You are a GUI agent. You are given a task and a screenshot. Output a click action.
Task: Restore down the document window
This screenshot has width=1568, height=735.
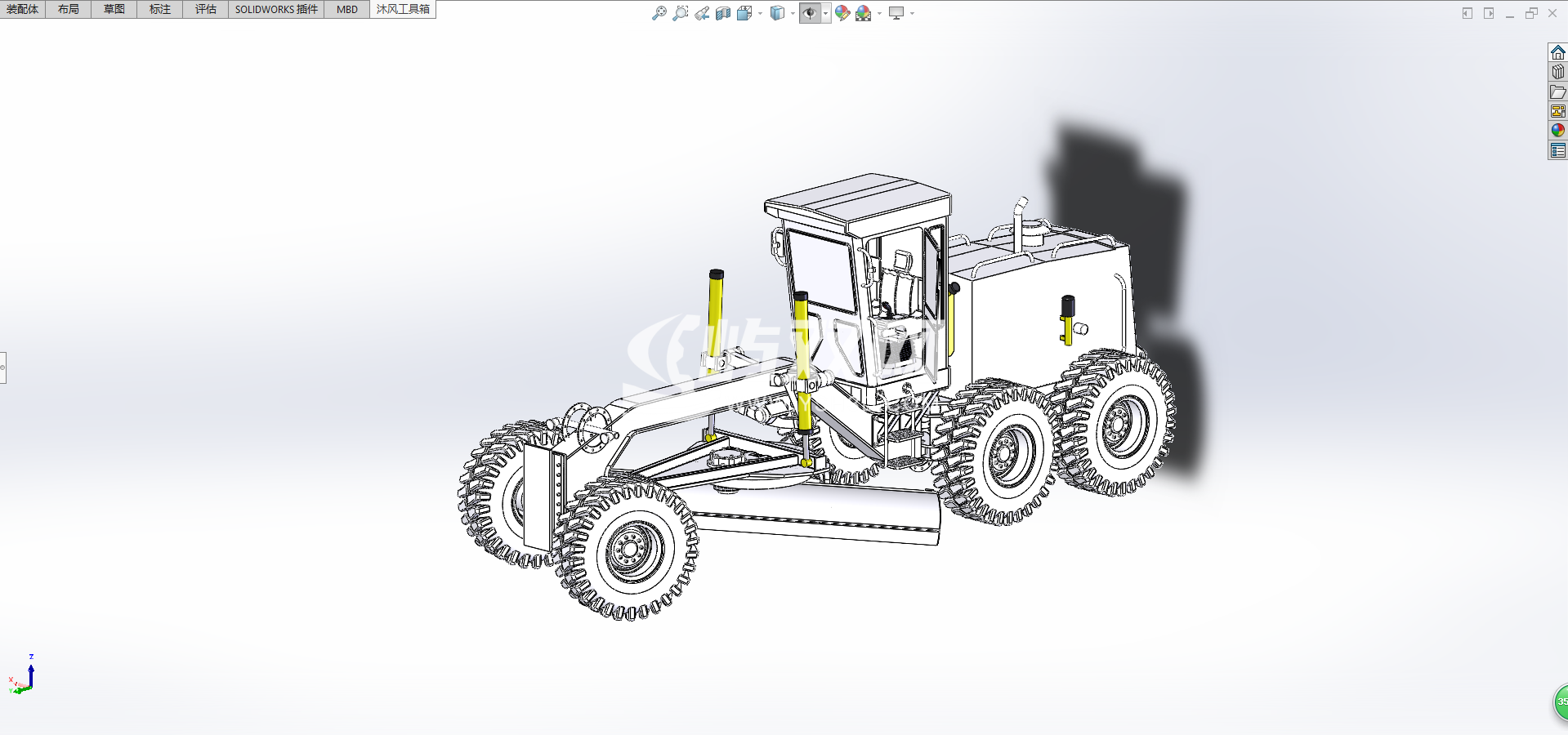(1531, 13)
